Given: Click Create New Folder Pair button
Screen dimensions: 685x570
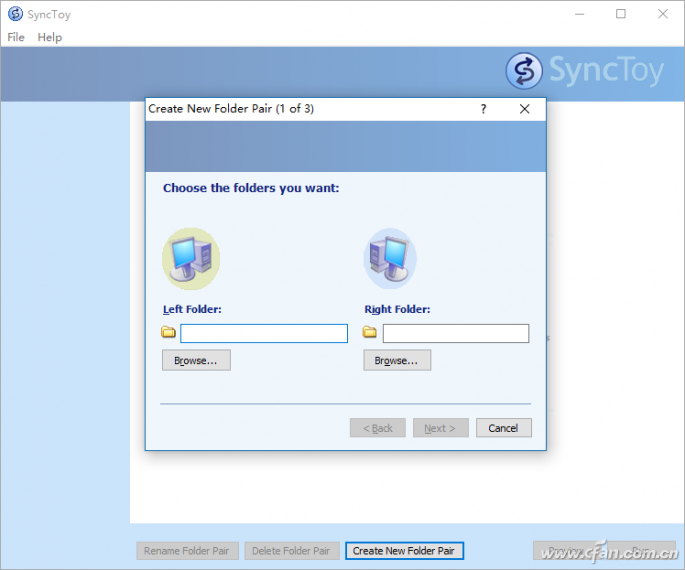Looking at the screenshot, I should coord(404,551).
